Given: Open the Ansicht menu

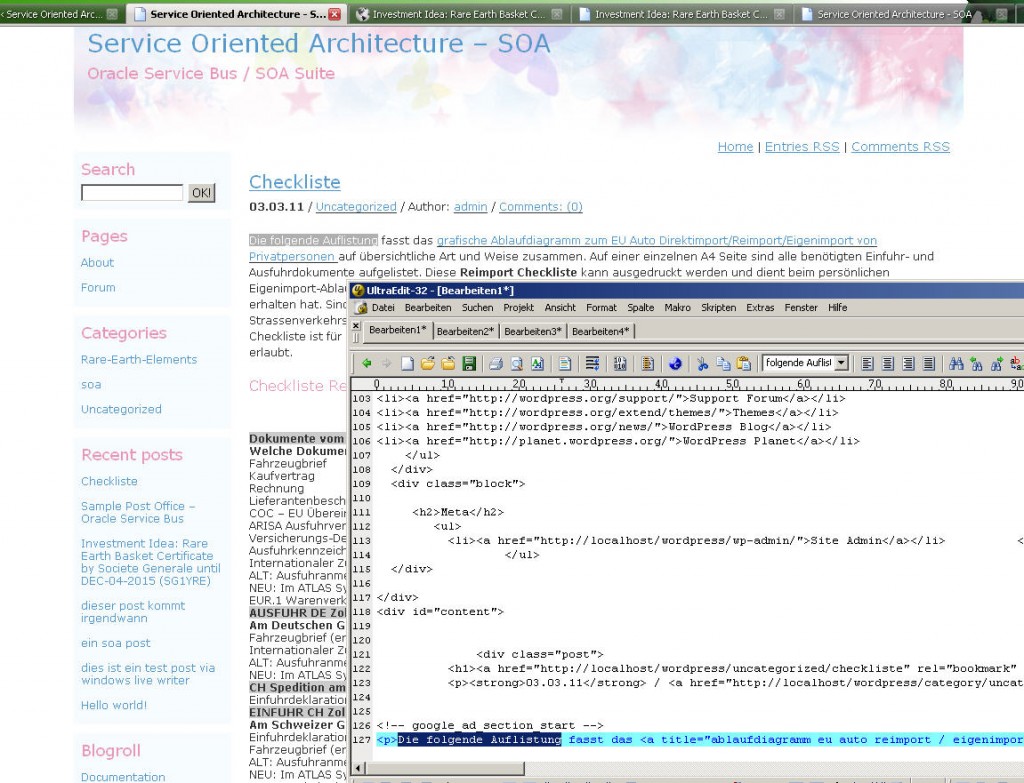Looking at the screenshot, I should tap(560, 308).
